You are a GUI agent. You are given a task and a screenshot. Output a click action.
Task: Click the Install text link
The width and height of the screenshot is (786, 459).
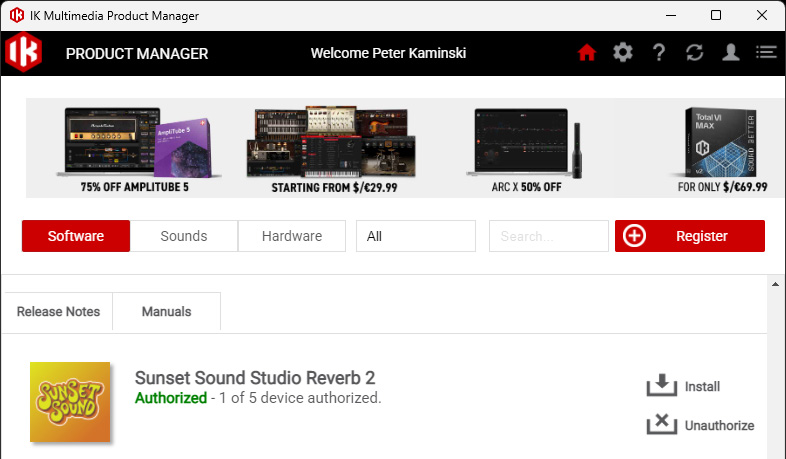[x=702, y=386]
